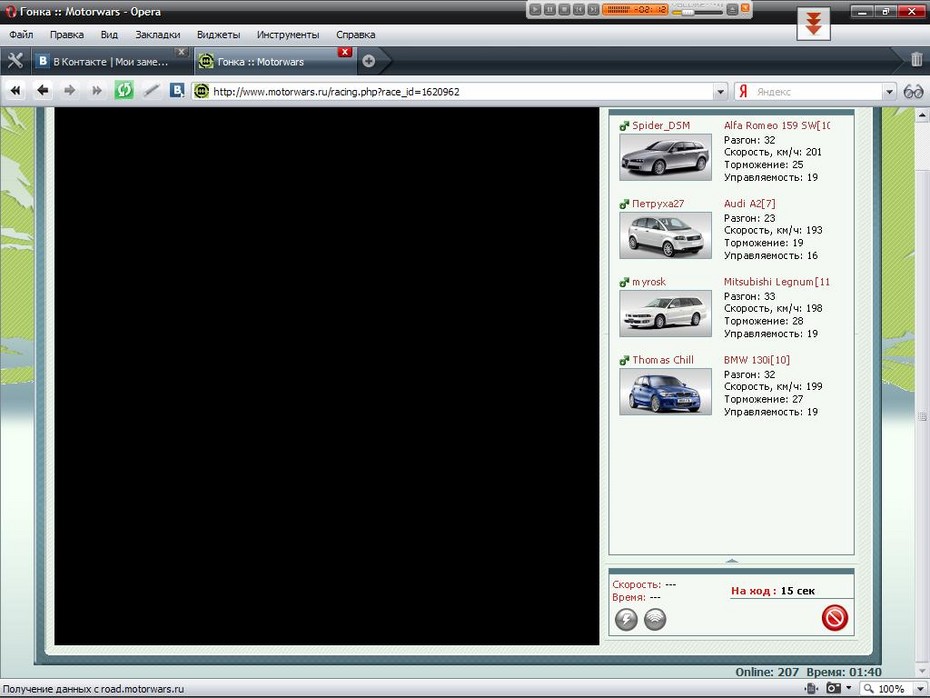
Task: Click the glasses icon beside the search field
Action: coord(913,92)
